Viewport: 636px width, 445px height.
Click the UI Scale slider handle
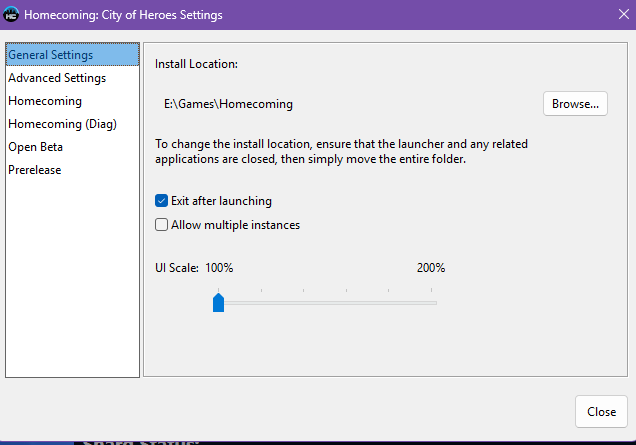tap(218, 302)
